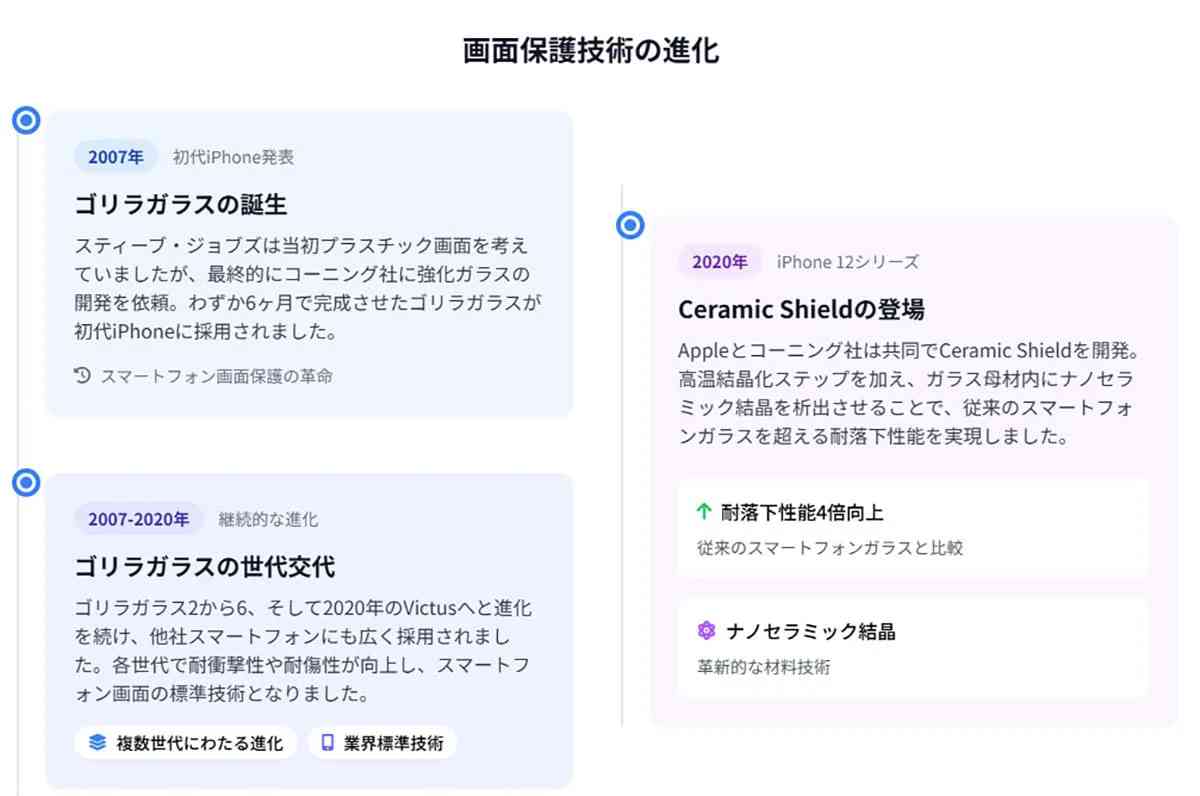Click the 2020年 timeline marker dot
1200x796 pixels.
pyautogui.click(x=629, y=226)
